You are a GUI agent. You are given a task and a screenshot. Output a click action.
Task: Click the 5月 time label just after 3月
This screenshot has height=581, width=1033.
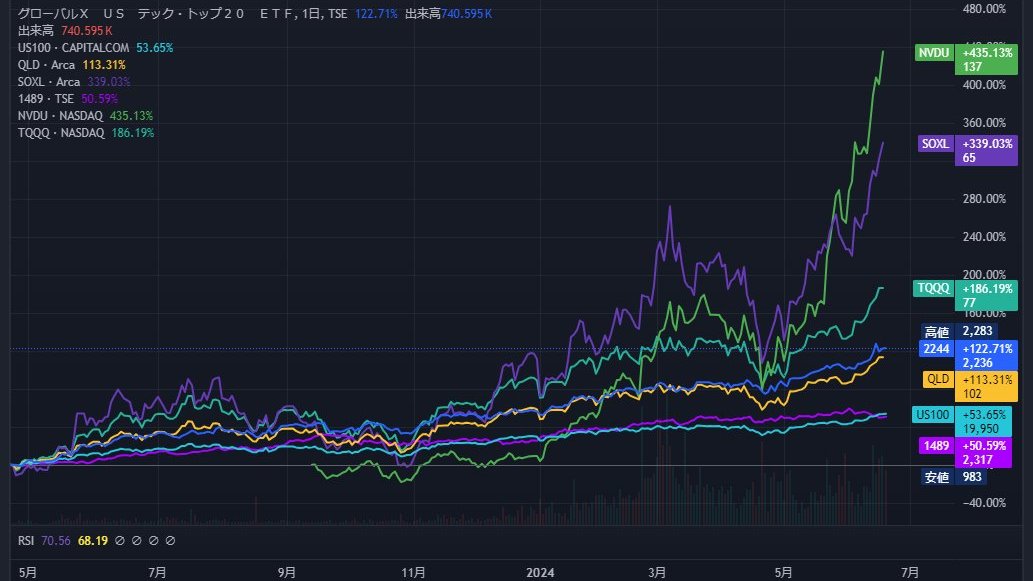click(783, 572)
